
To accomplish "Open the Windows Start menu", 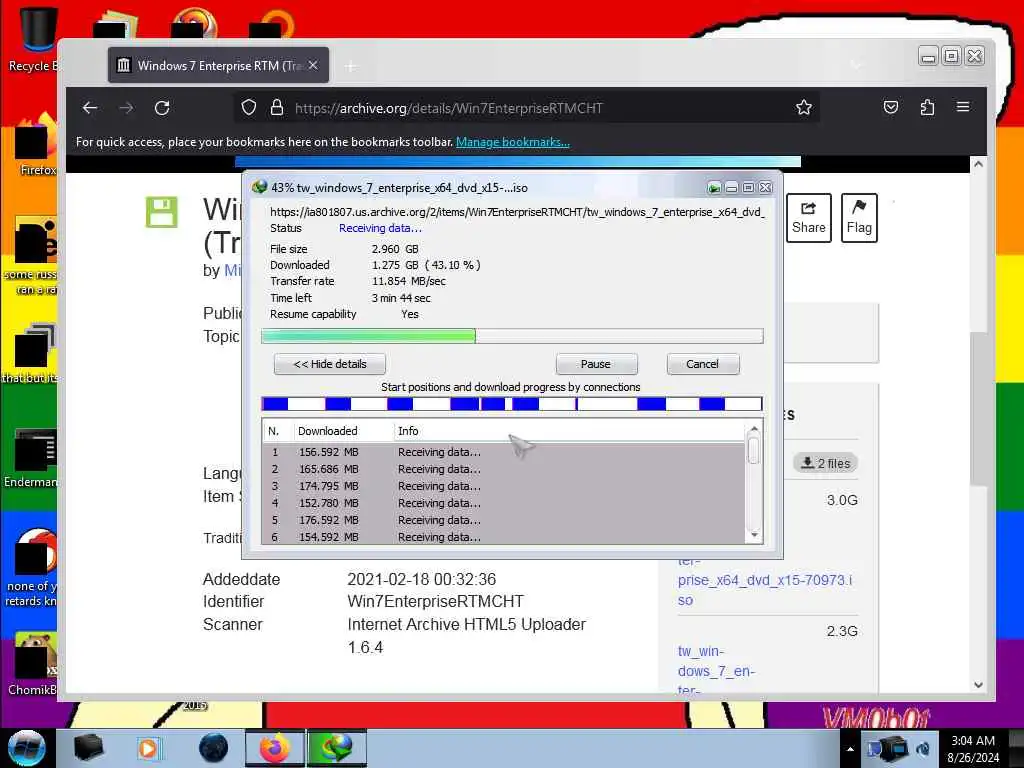I will (26, 748).
